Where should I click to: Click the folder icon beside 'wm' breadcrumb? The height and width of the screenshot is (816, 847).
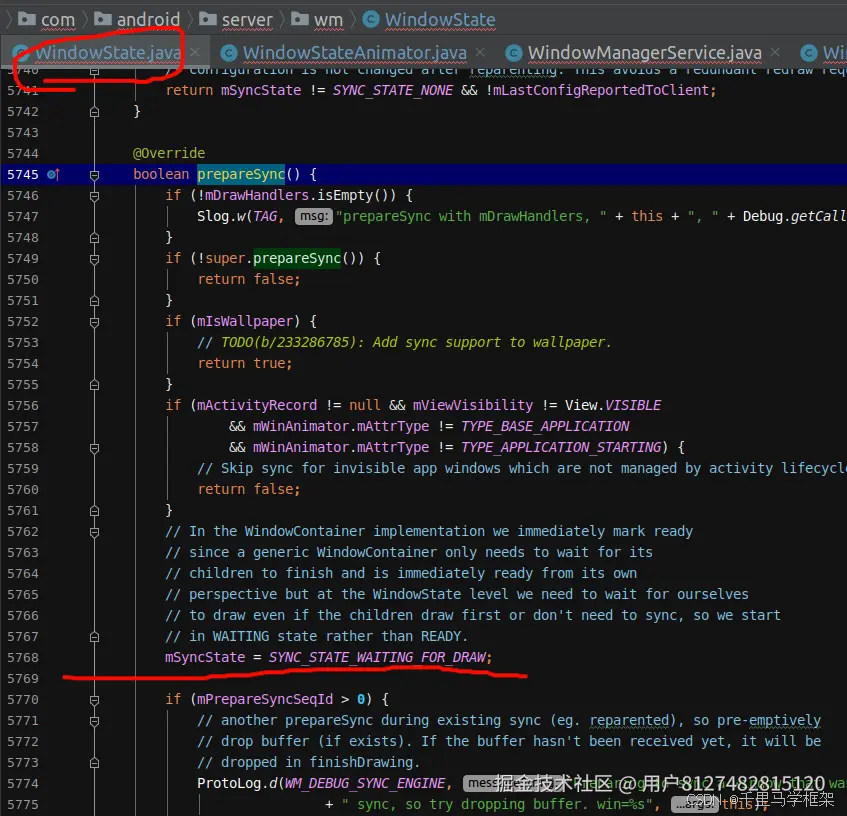[x=300, y=19]
